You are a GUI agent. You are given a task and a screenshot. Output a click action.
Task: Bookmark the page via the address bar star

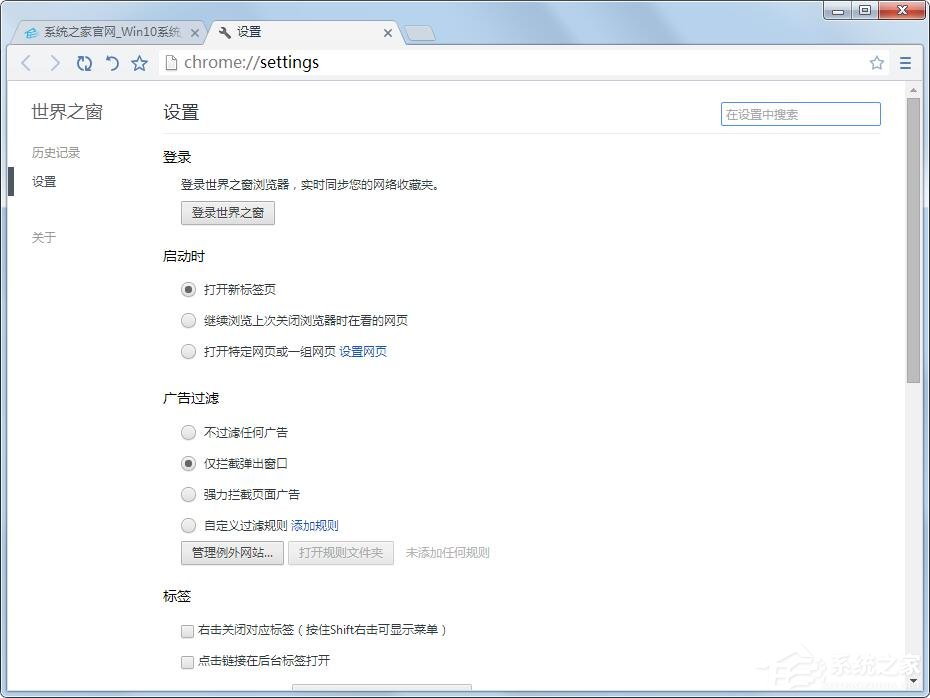pyautogui.click(x=877, y=62)
